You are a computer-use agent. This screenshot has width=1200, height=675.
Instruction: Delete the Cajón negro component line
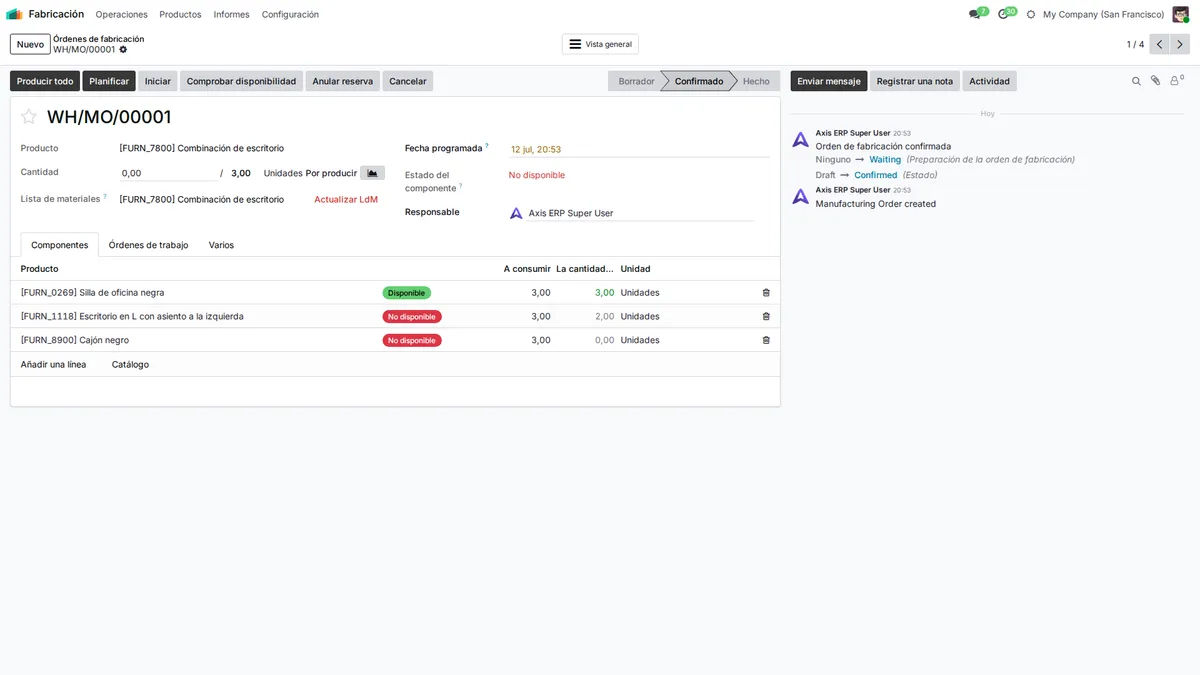click(766, 340)
